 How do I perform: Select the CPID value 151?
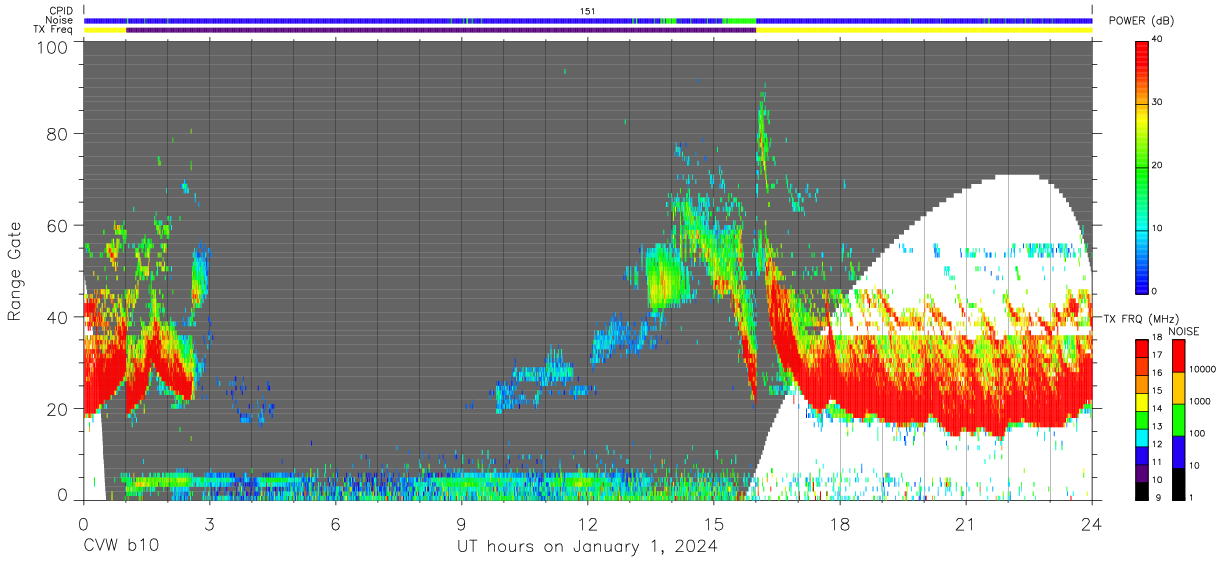pyautogui.click(x=587, y=10)
